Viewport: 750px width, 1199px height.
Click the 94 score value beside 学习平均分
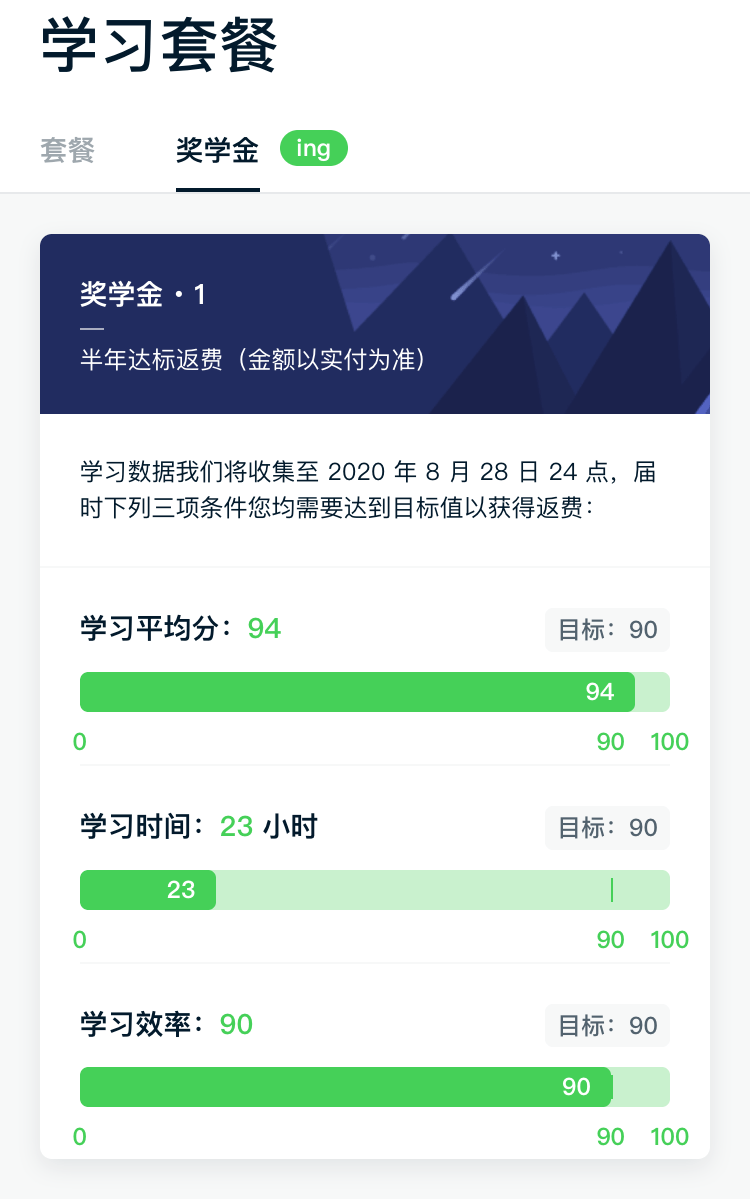[x=265, y=629]
